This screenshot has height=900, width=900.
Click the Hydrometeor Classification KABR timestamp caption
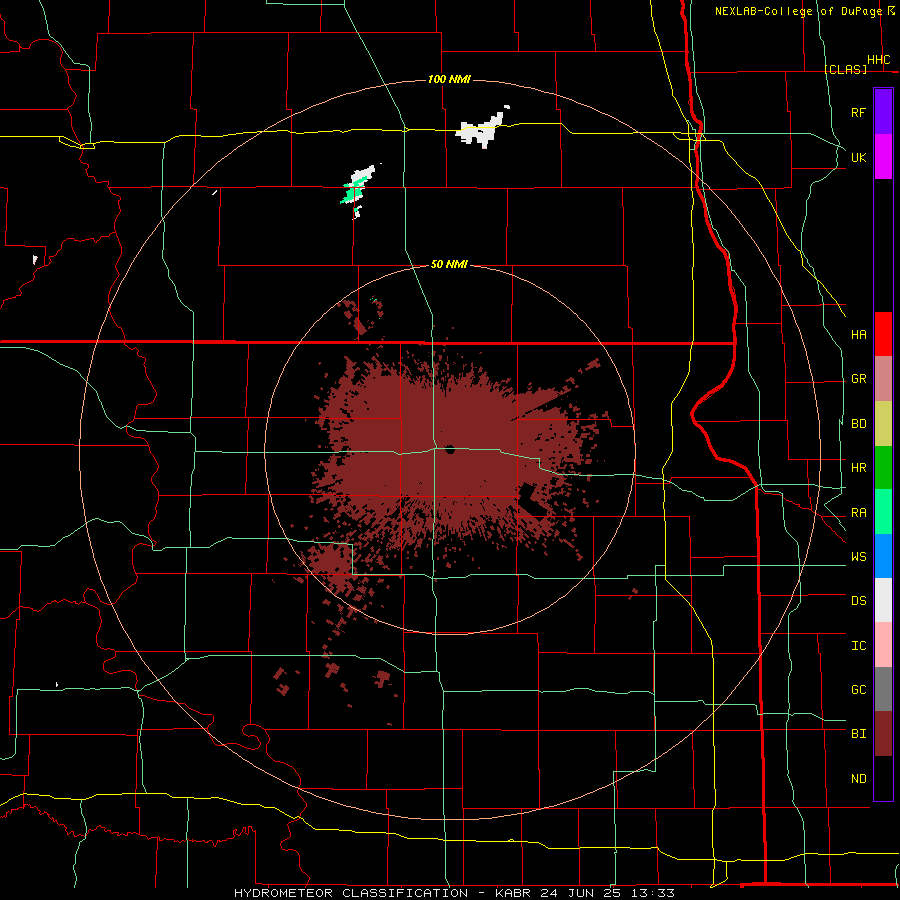(454, 893)
